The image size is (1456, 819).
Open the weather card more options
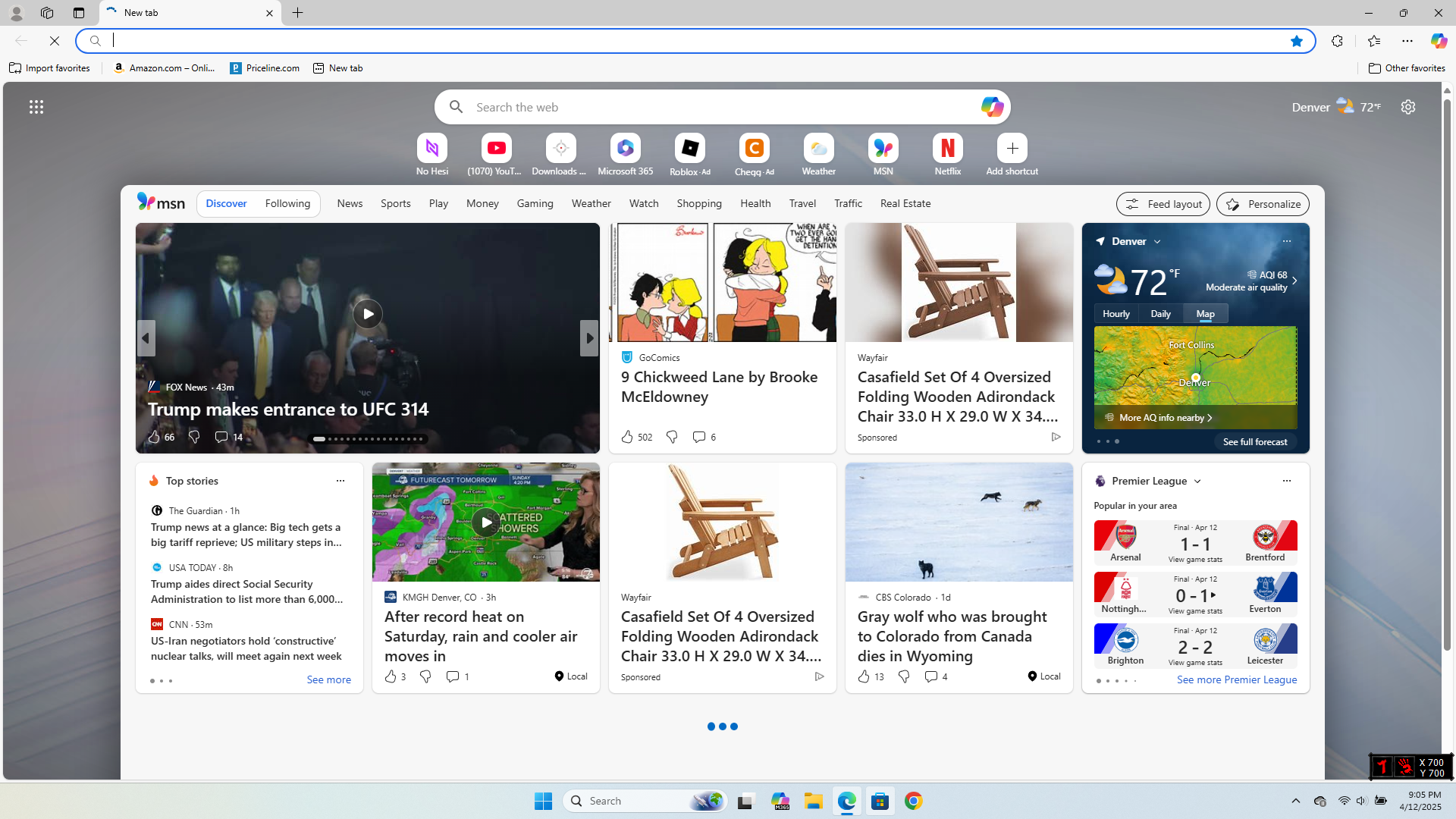click(x=1286, y=241)
